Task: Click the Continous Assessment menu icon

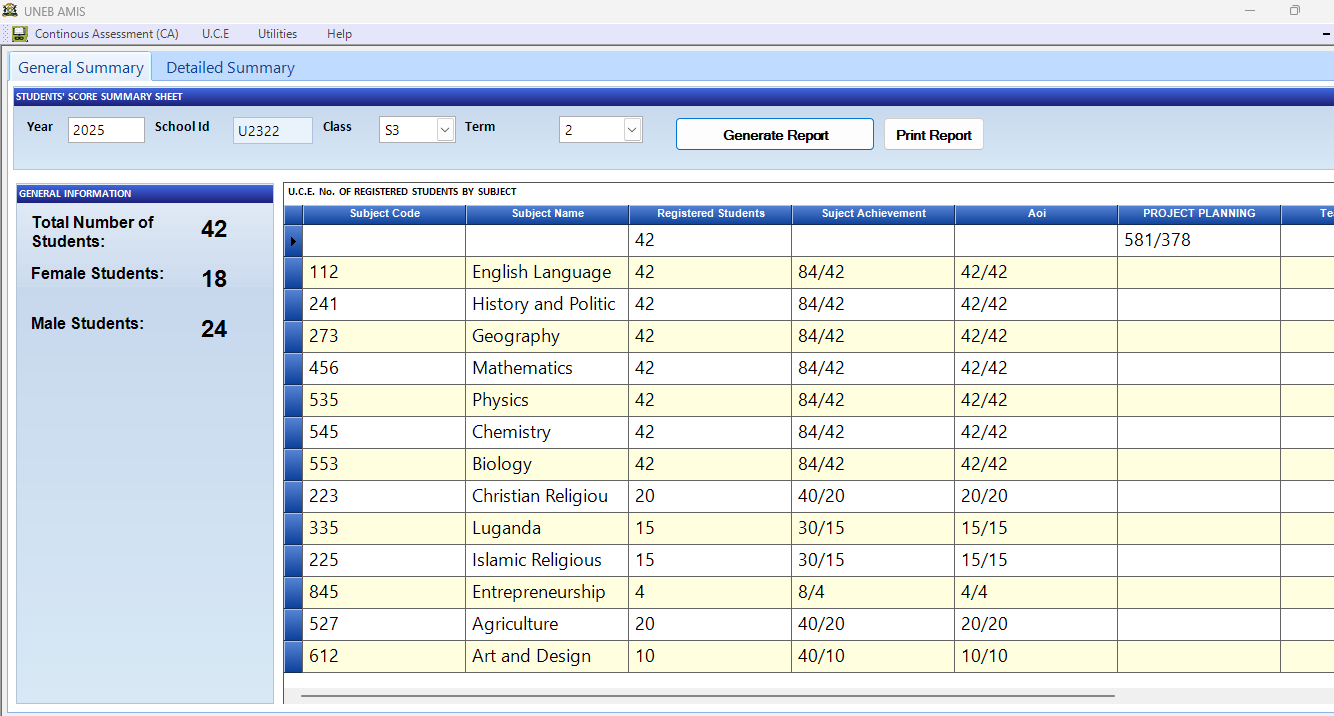Action: tap(18, 33)
